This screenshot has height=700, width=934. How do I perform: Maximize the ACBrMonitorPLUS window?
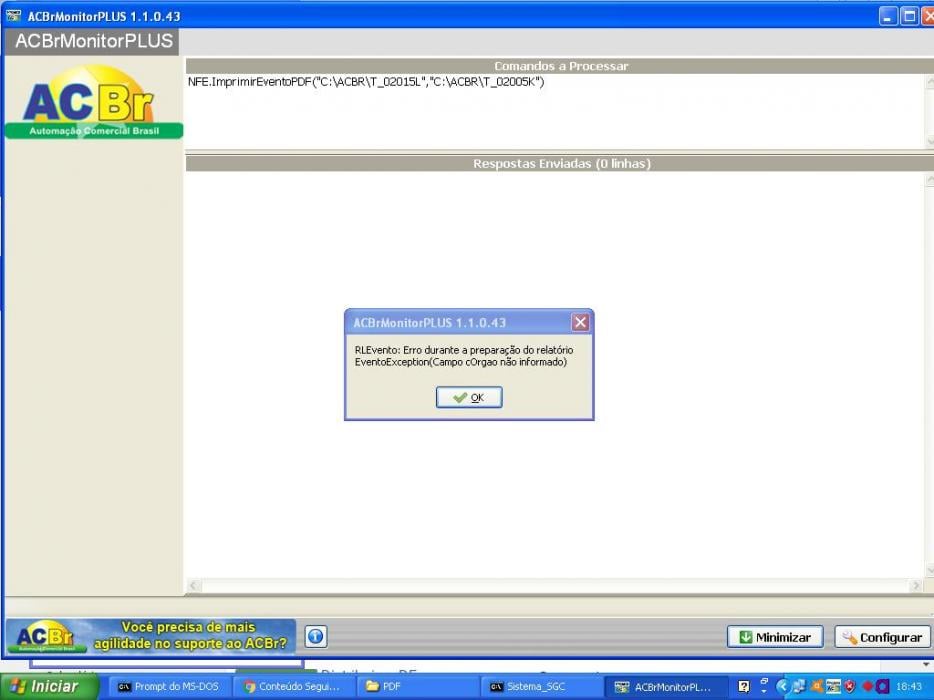click(x=909, y=16)
